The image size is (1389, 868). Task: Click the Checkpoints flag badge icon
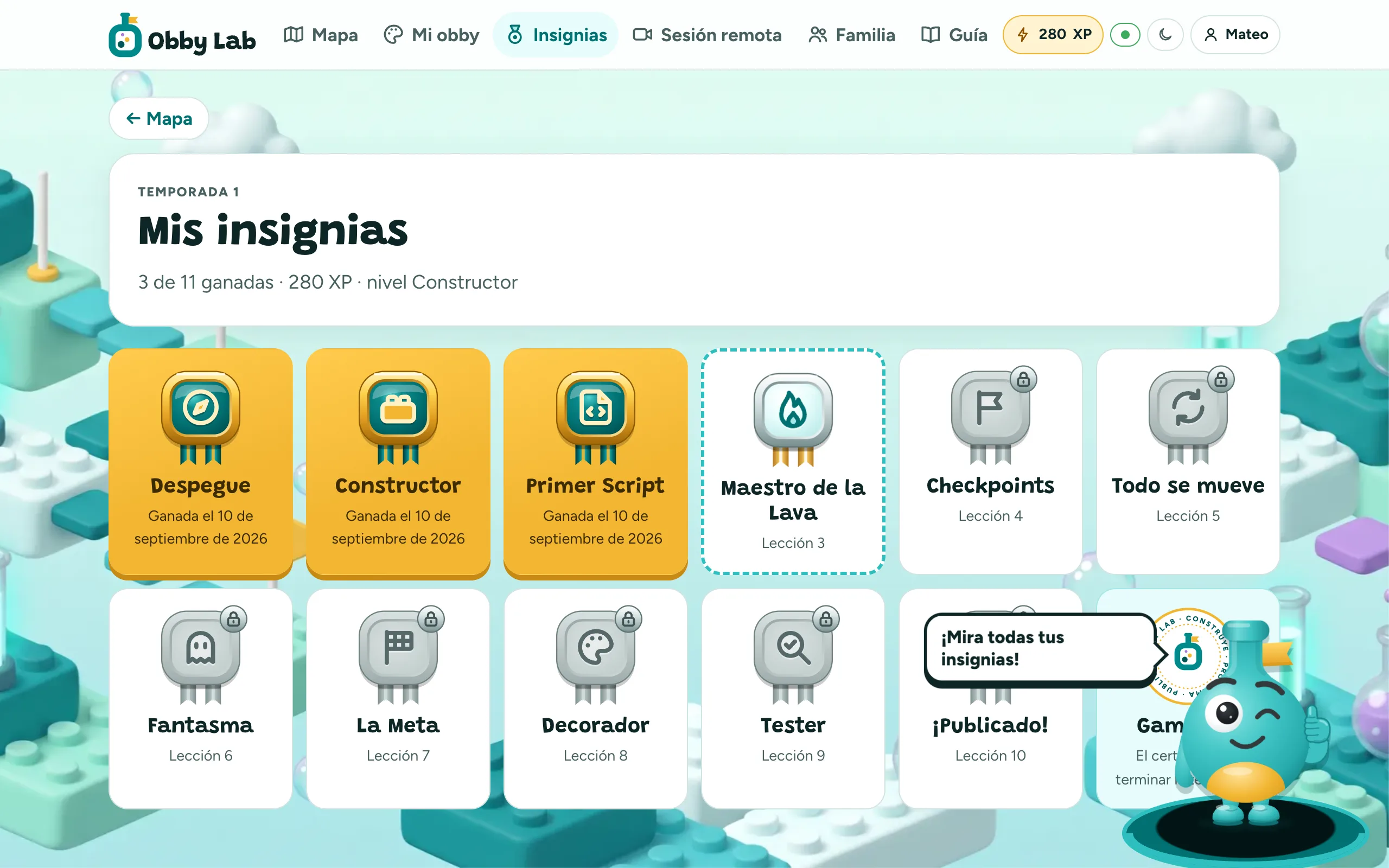990,416
